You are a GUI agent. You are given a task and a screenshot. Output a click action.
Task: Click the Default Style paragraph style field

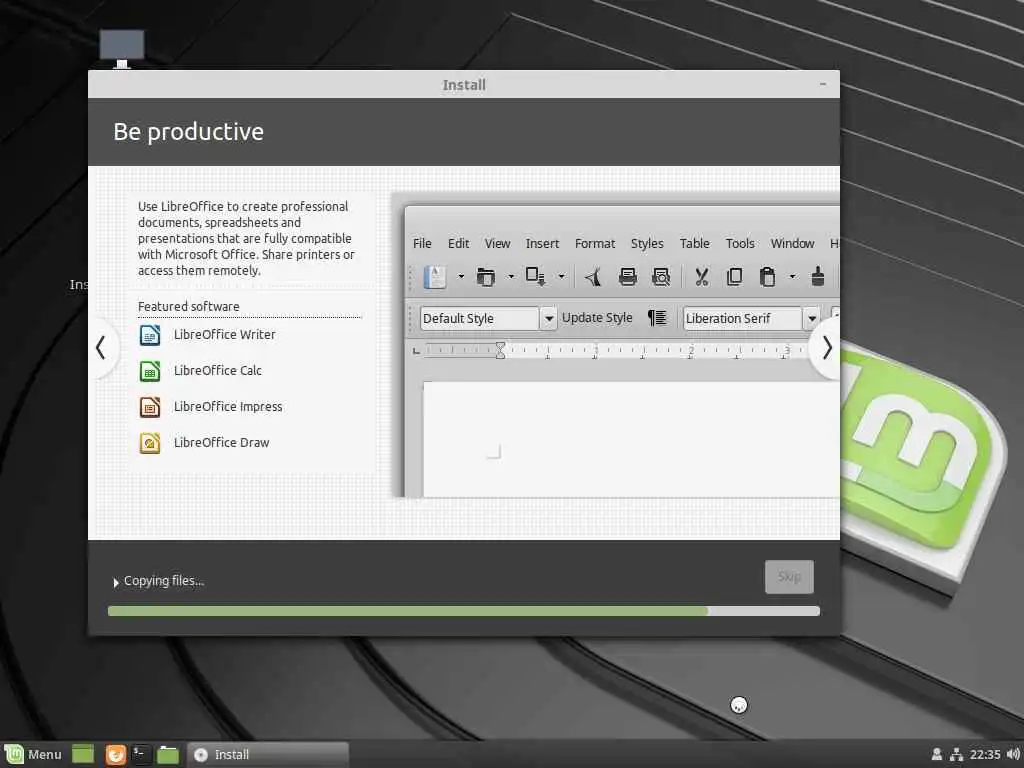click(479, 319)
